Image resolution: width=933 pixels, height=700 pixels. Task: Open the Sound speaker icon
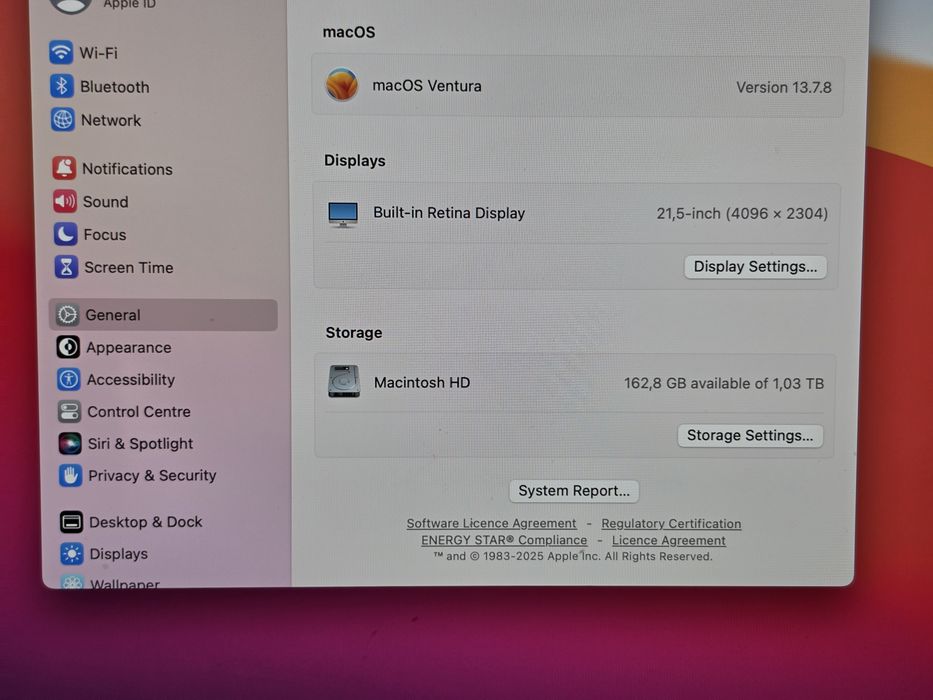pyautogui.click(x=65, y=201)
